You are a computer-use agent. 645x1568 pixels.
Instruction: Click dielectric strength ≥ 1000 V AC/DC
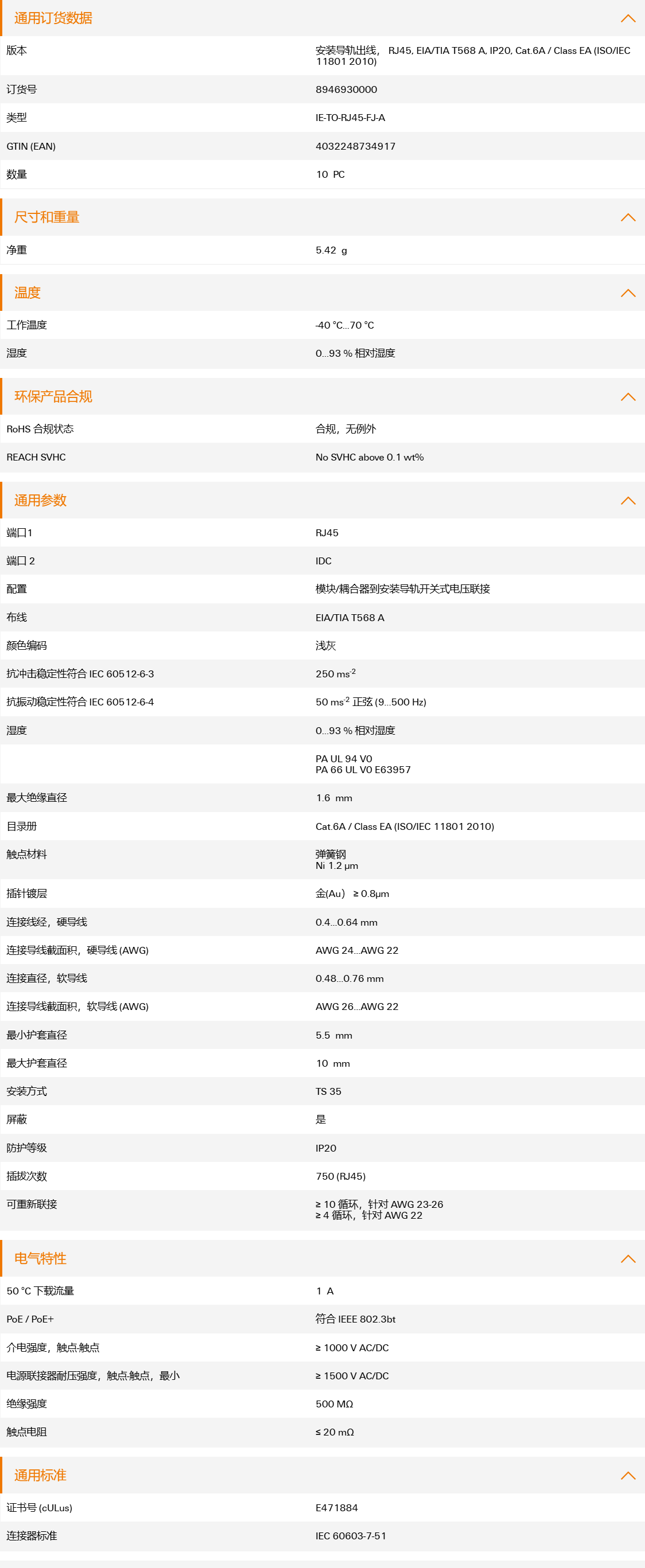tap(352, 1348)
